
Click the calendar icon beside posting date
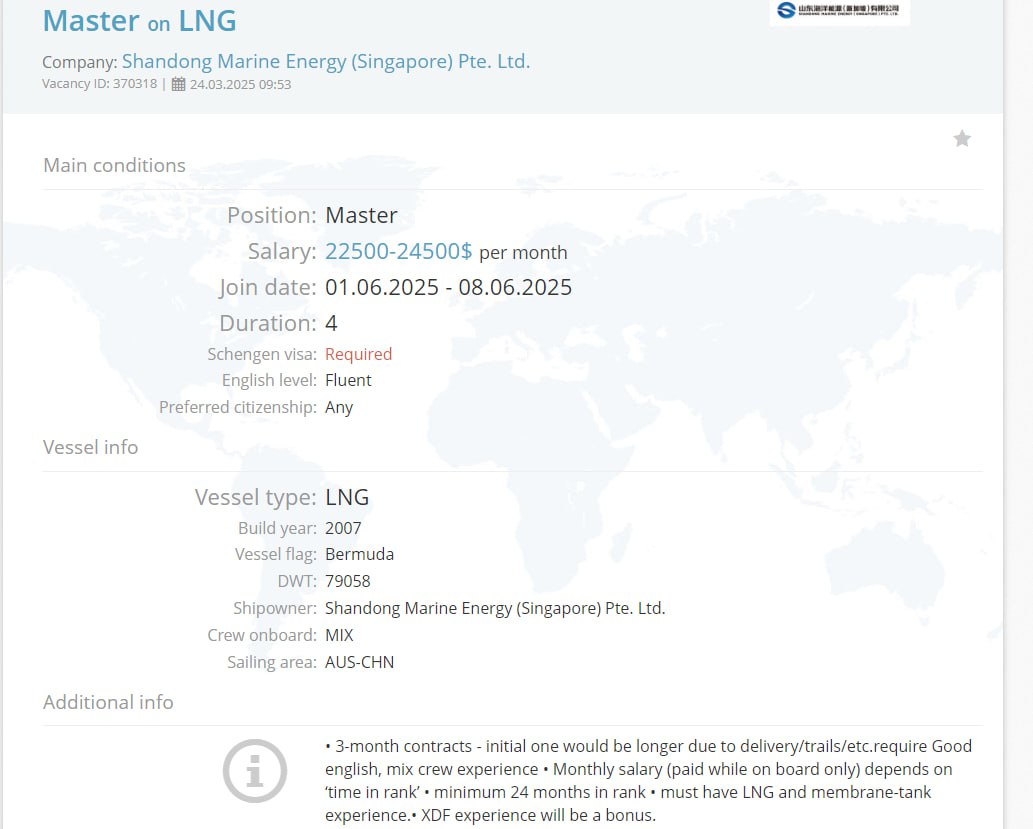coord(179,84)
